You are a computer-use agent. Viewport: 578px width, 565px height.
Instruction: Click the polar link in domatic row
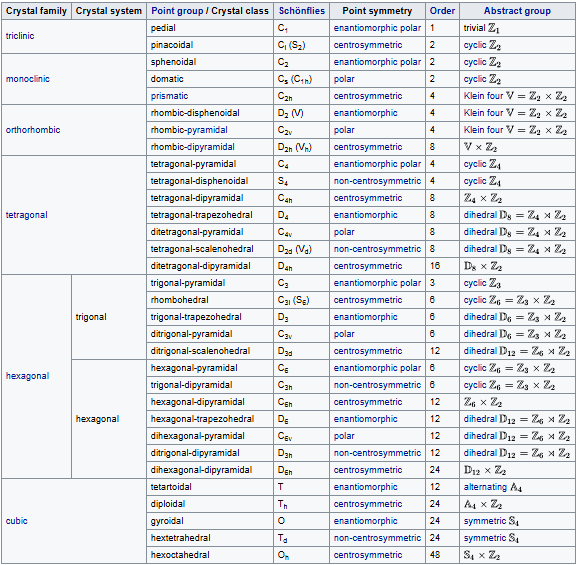click(x=344, y=79)
